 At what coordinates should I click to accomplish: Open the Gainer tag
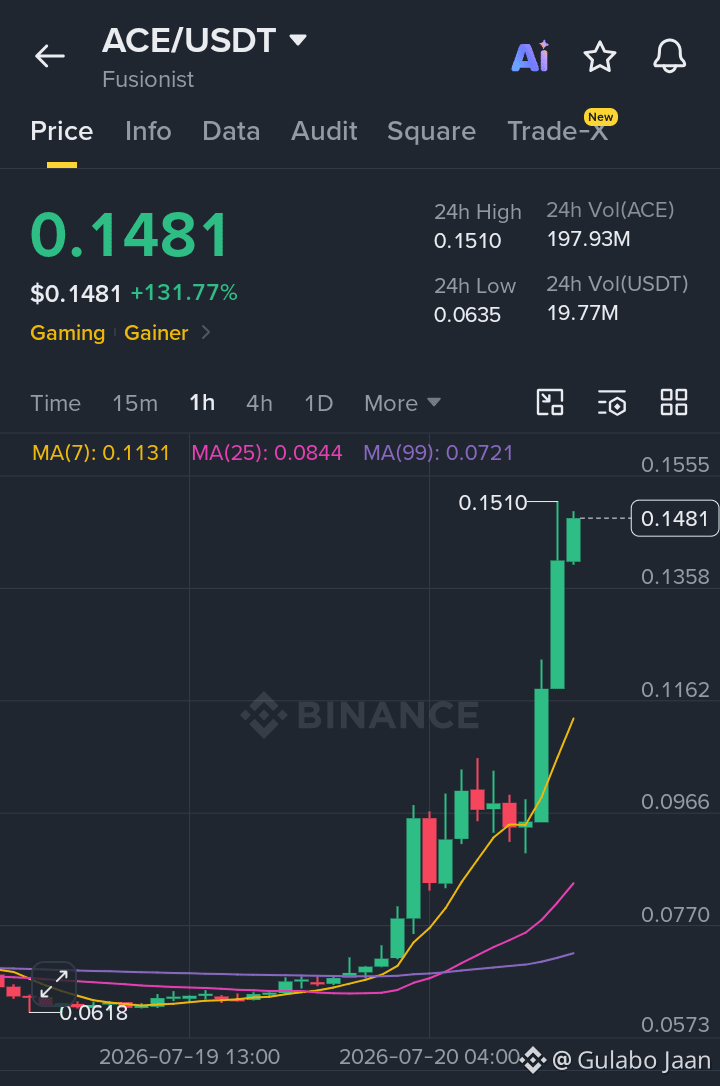pos(156,333)
